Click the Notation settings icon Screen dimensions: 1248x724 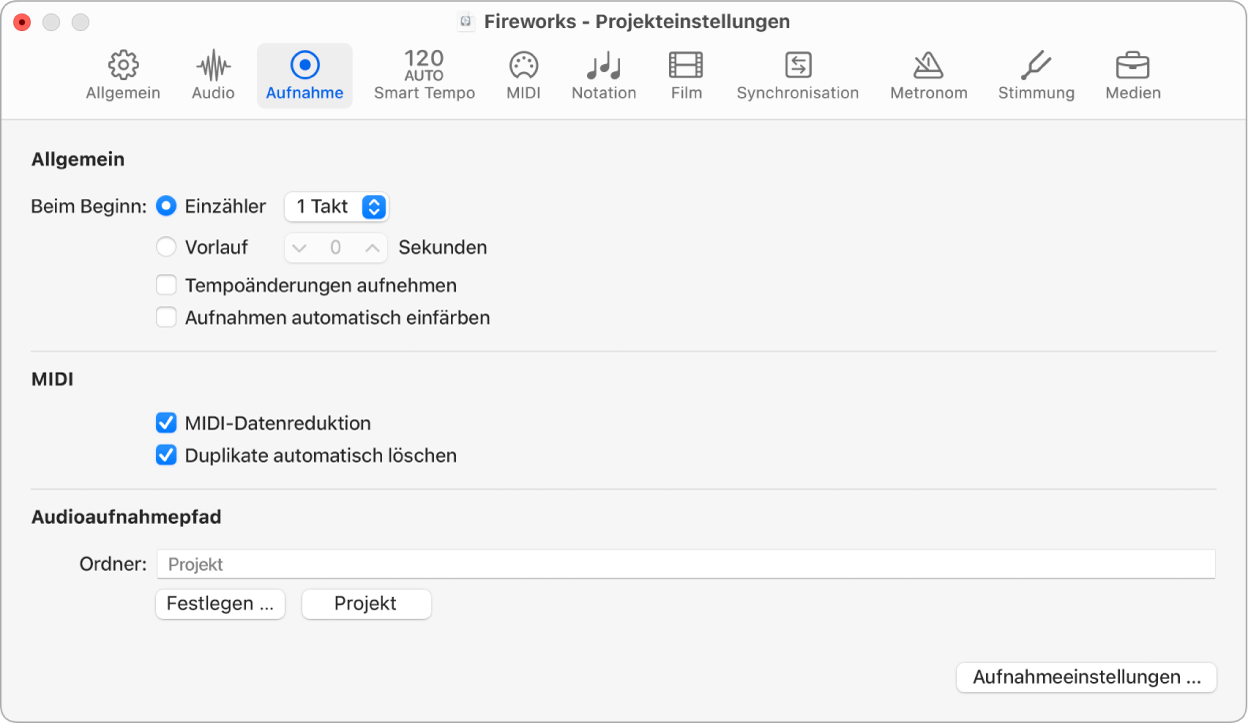click(x=603, y=75)
